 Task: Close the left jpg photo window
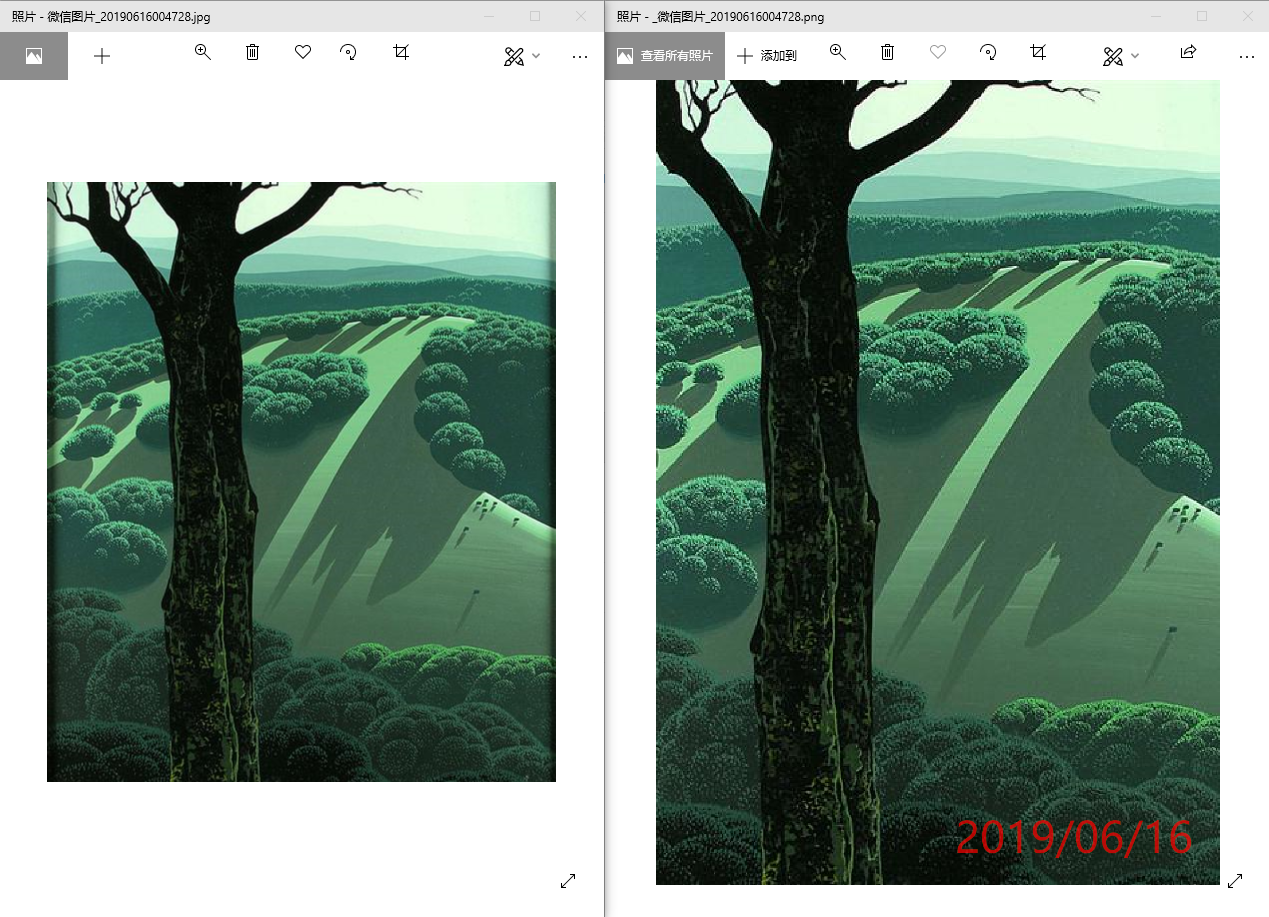[x=581, y=16]
